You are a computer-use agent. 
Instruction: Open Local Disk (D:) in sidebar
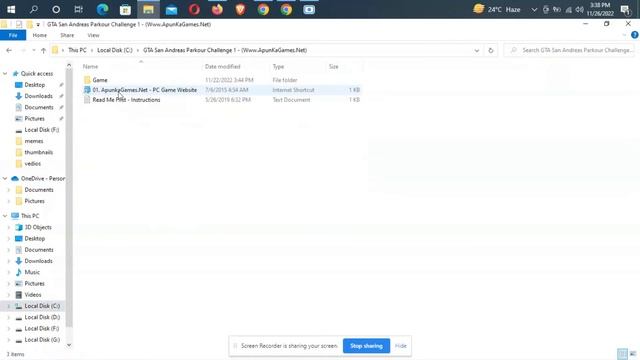point(42,317)
